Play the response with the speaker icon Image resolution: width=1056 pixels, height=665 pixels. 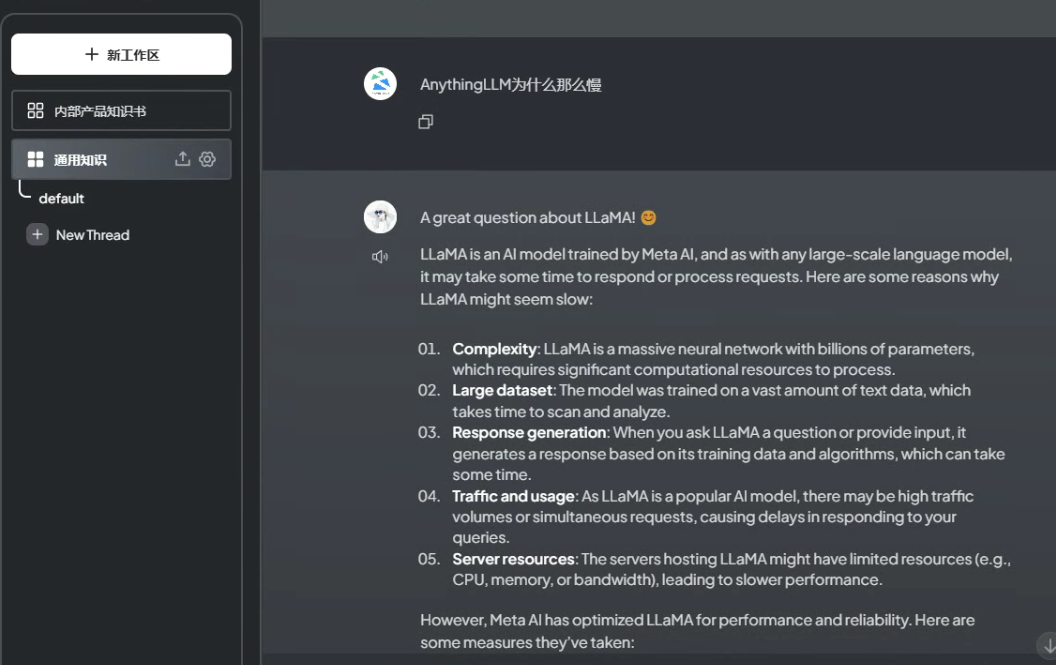pos(380,257)
